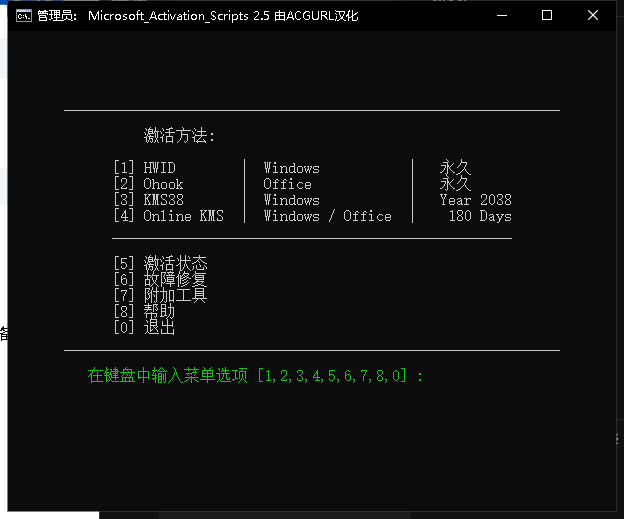Click 永久 in the HWID row

[455, 168]
